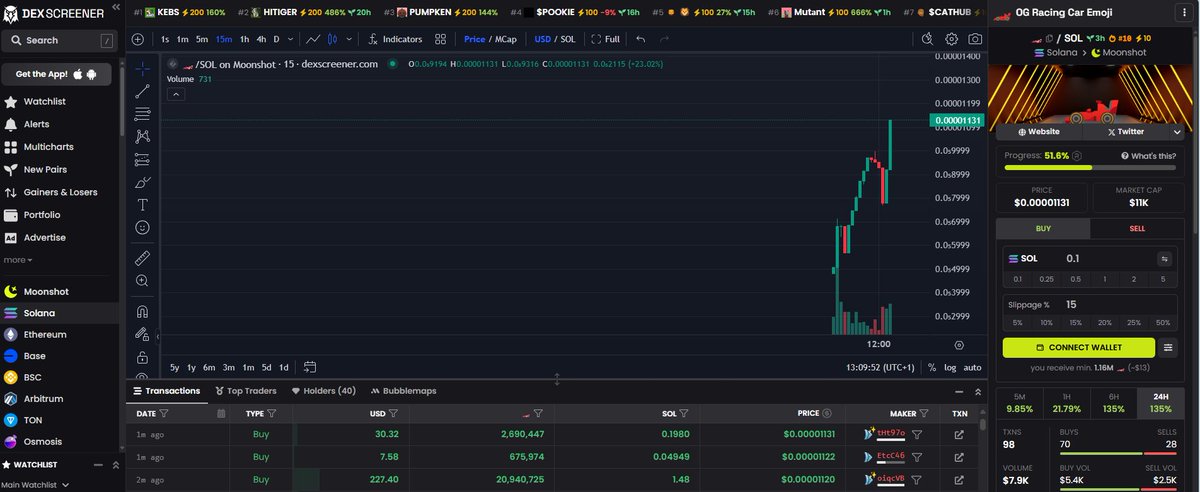Open the chart style dropdown arrow
This screenshot has width=1200, height=492.
click(x=348, y=39)
